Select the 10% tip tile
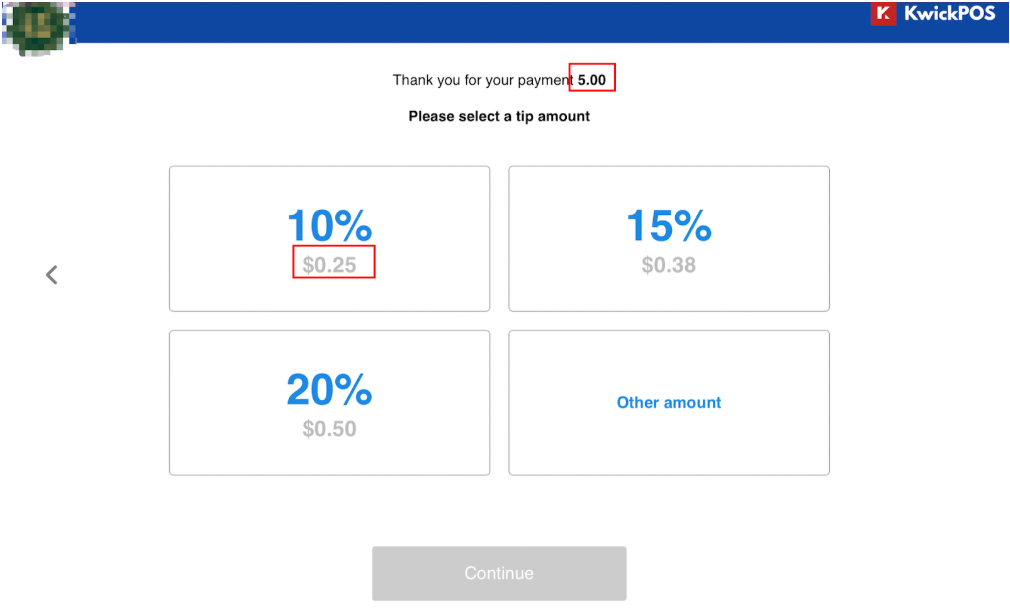The image size is (1010, 616). tap(329, 239)
